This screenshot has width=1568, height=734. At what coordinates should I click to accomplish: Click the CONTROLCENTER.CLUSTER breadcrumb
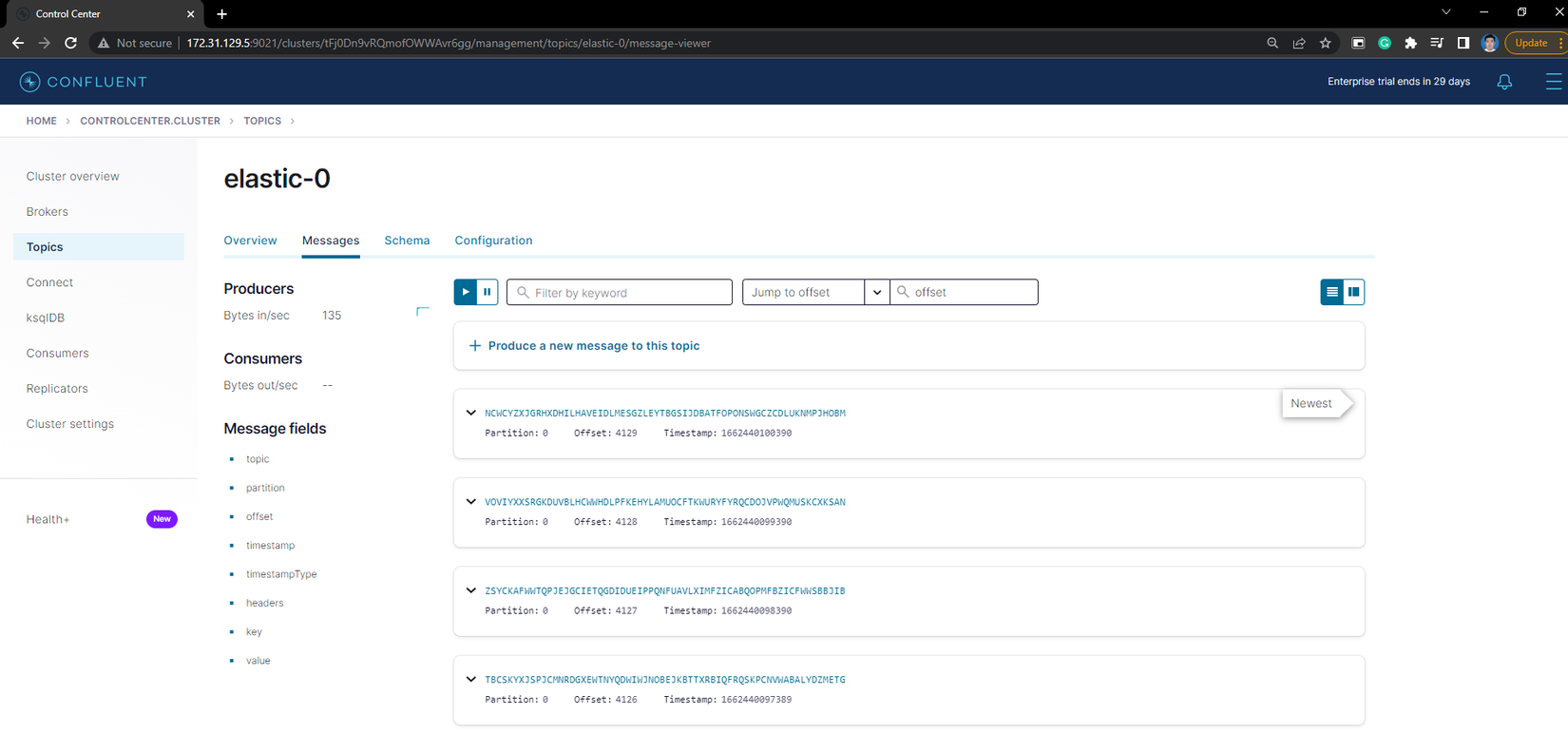[150, 121]
